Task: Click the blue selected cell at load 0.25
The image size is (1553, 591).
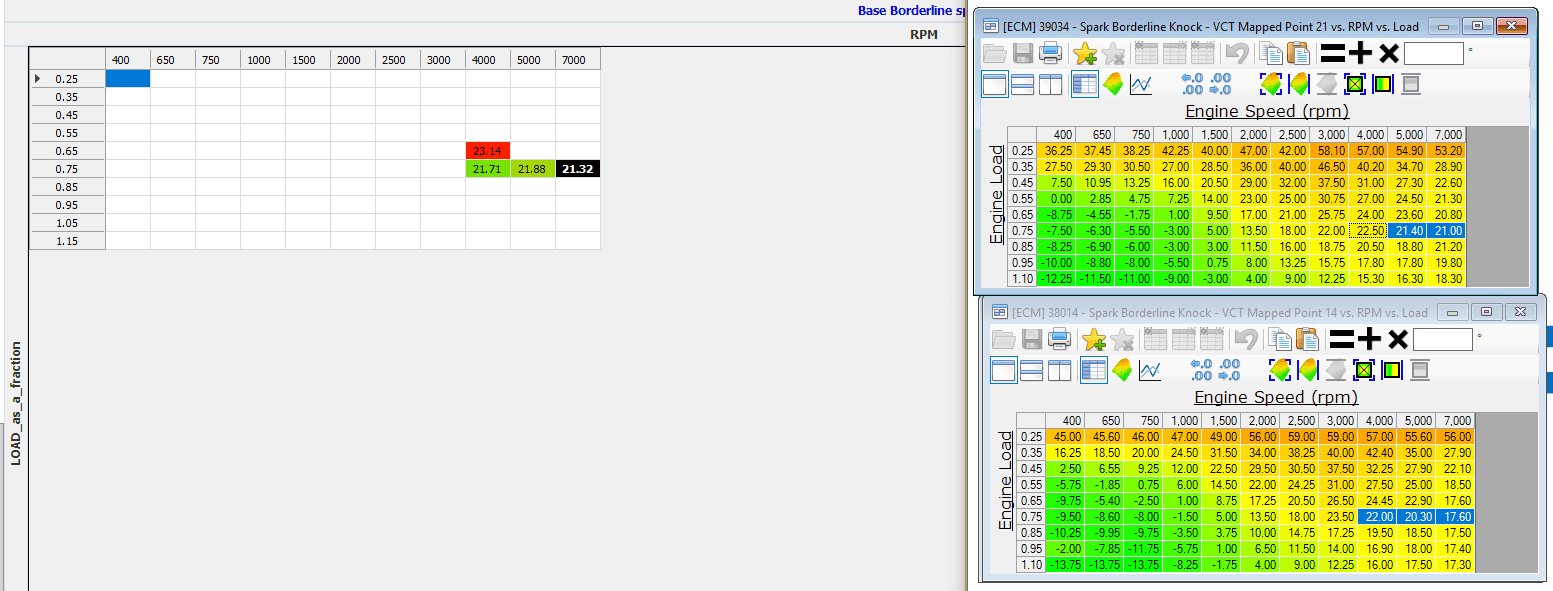Action: click(x=127, y=78)
